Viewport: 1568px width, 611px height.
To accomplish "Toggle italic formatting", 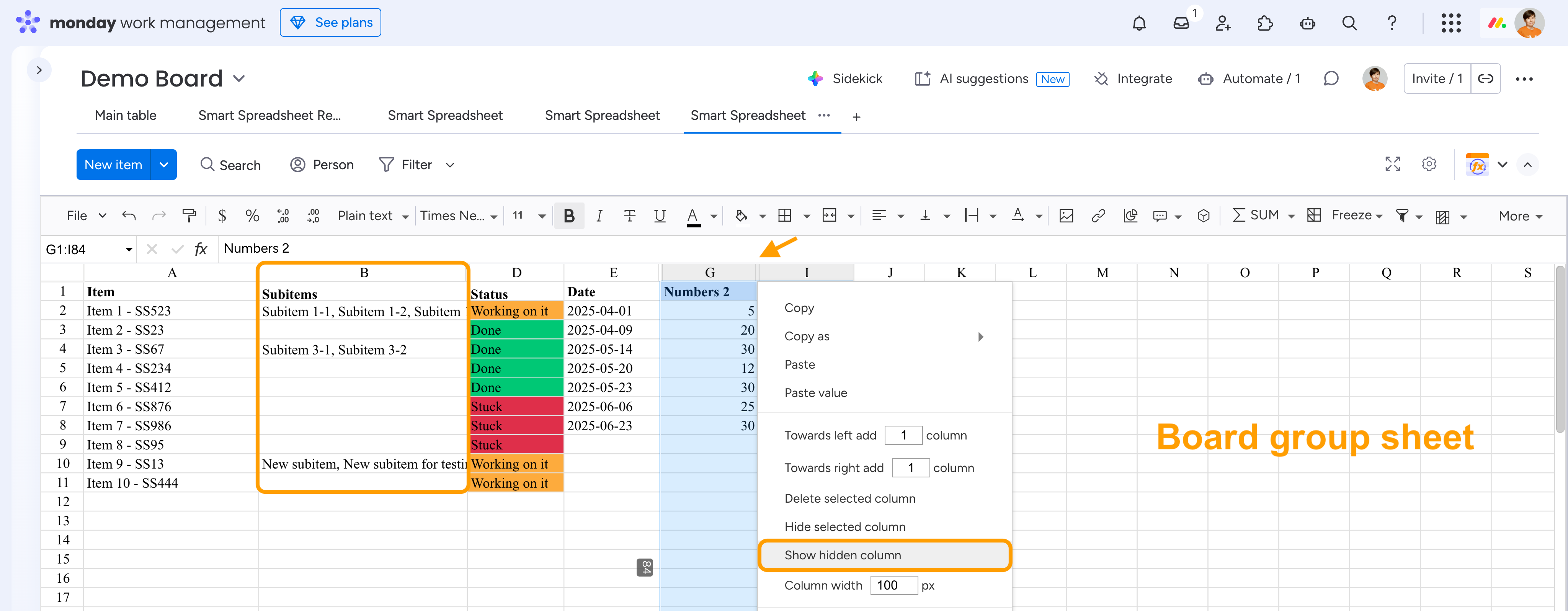I will pos(599,216).
